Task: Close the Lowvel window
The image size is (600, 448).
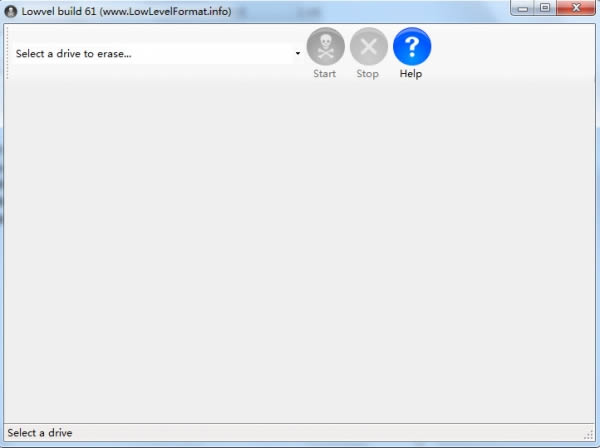Action: pos(576,8)
